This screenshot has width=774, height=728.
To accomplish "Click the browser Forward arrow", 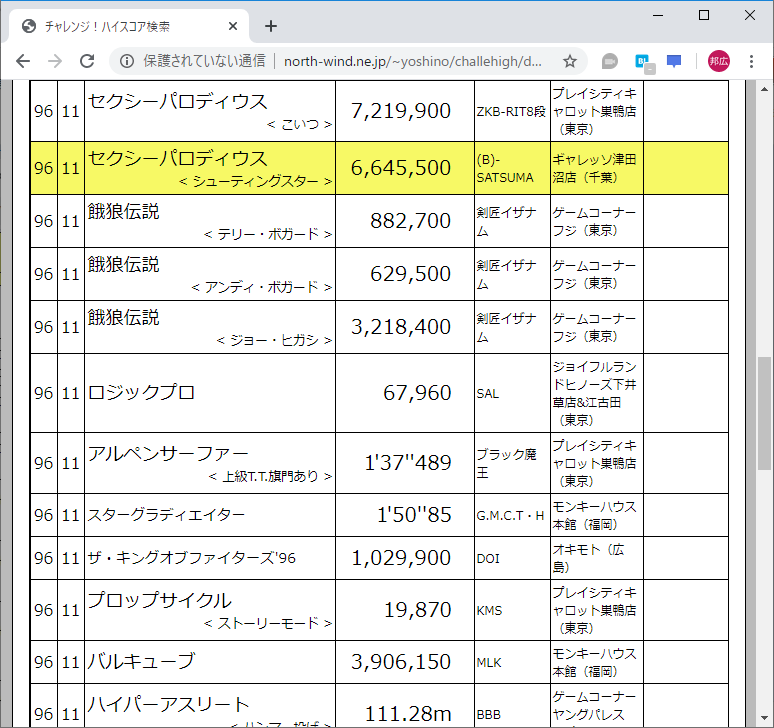I will coord(55,61).
